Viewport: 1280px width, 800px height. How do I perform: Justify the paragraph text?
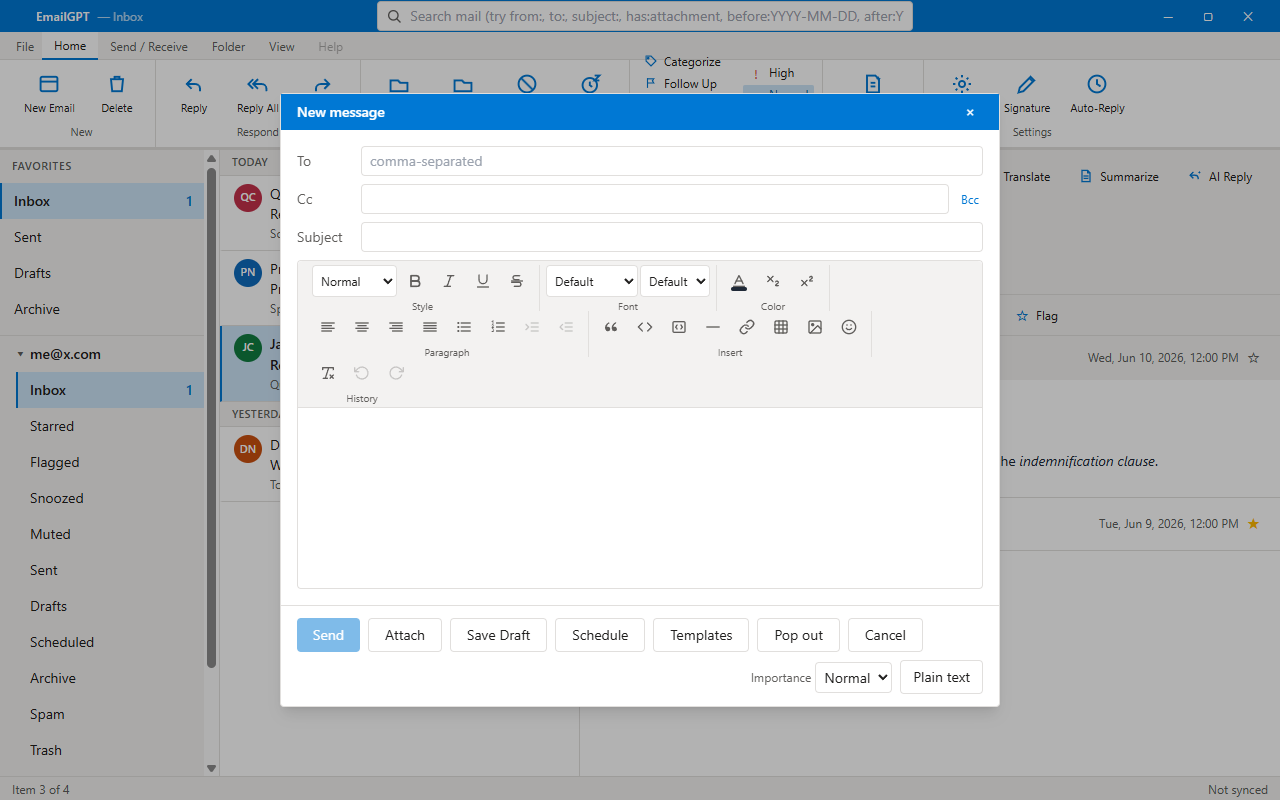point(430,327)
